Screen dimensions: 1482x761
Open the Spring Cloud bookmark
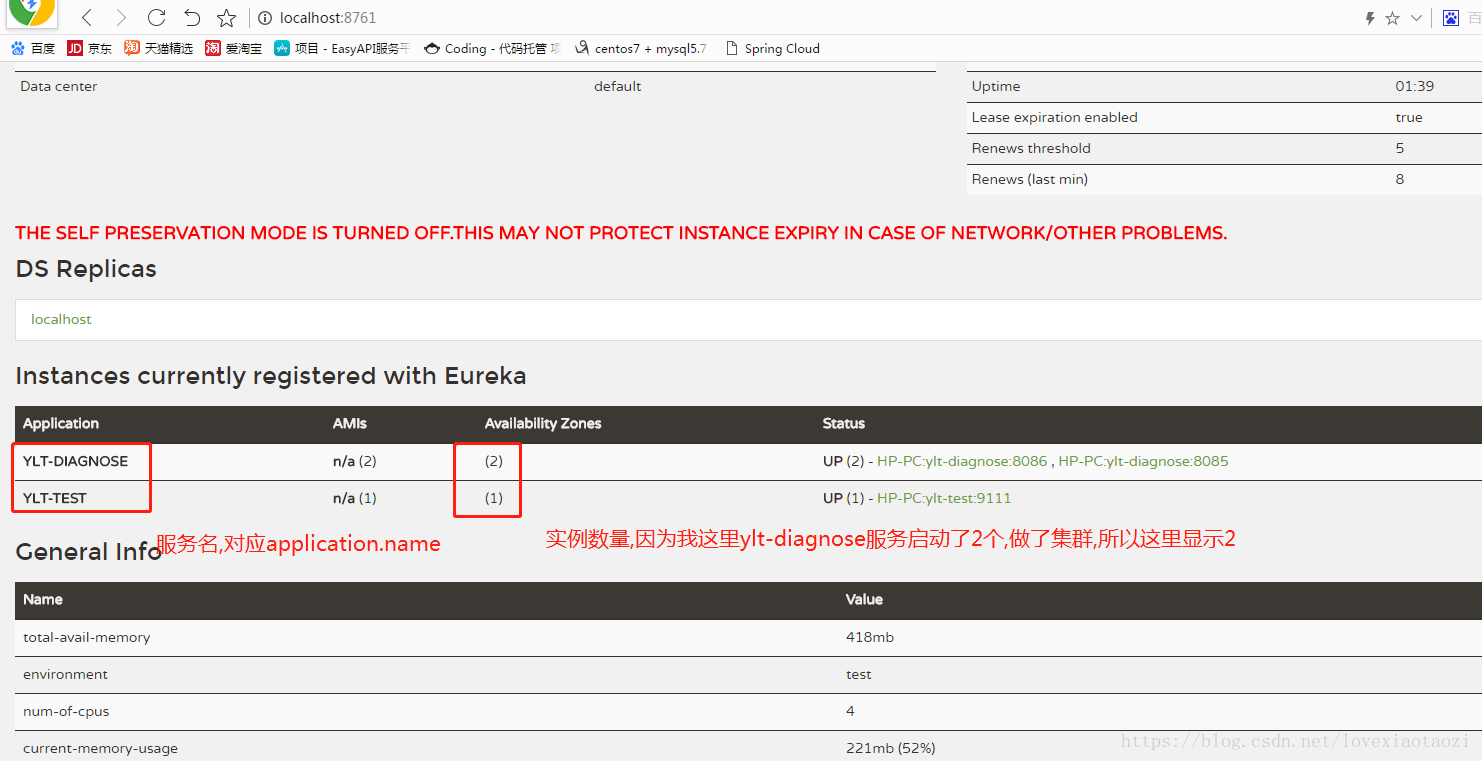pos(772,48)
